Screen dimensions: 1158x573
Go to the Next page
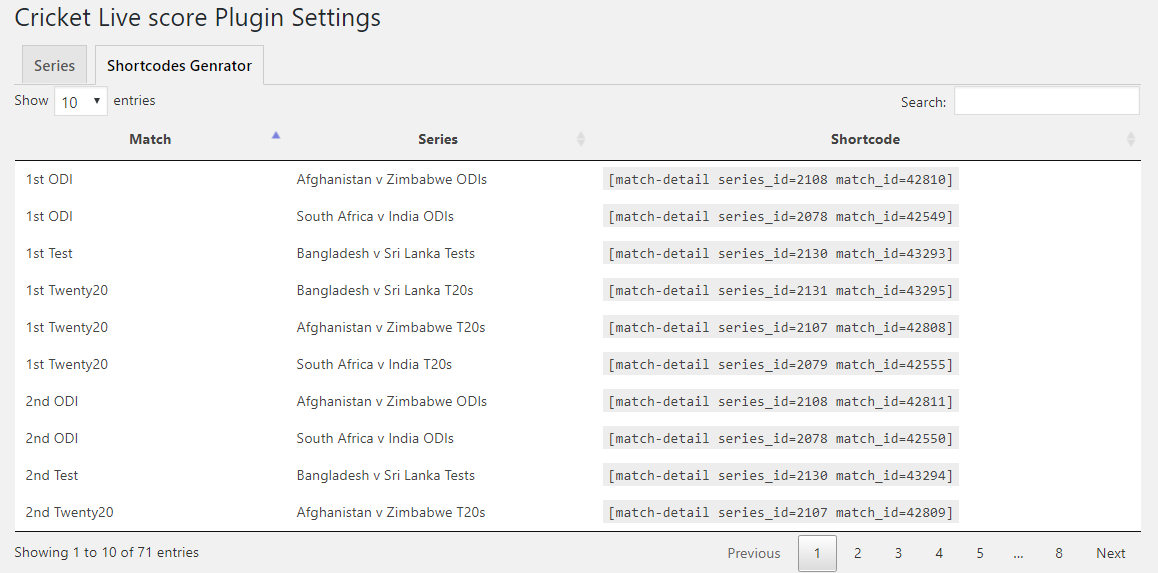click(1110, 553)
